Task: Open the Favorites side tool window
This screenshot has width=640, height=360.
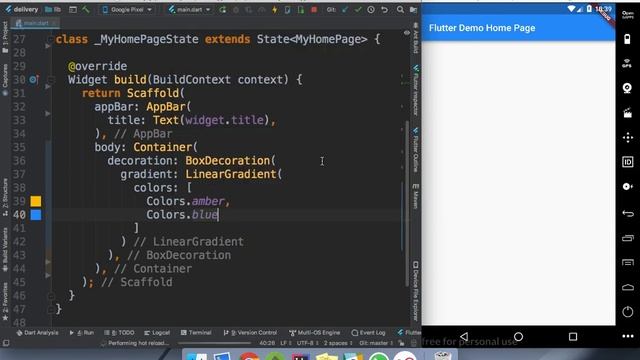Action: [x=5, y=302]
